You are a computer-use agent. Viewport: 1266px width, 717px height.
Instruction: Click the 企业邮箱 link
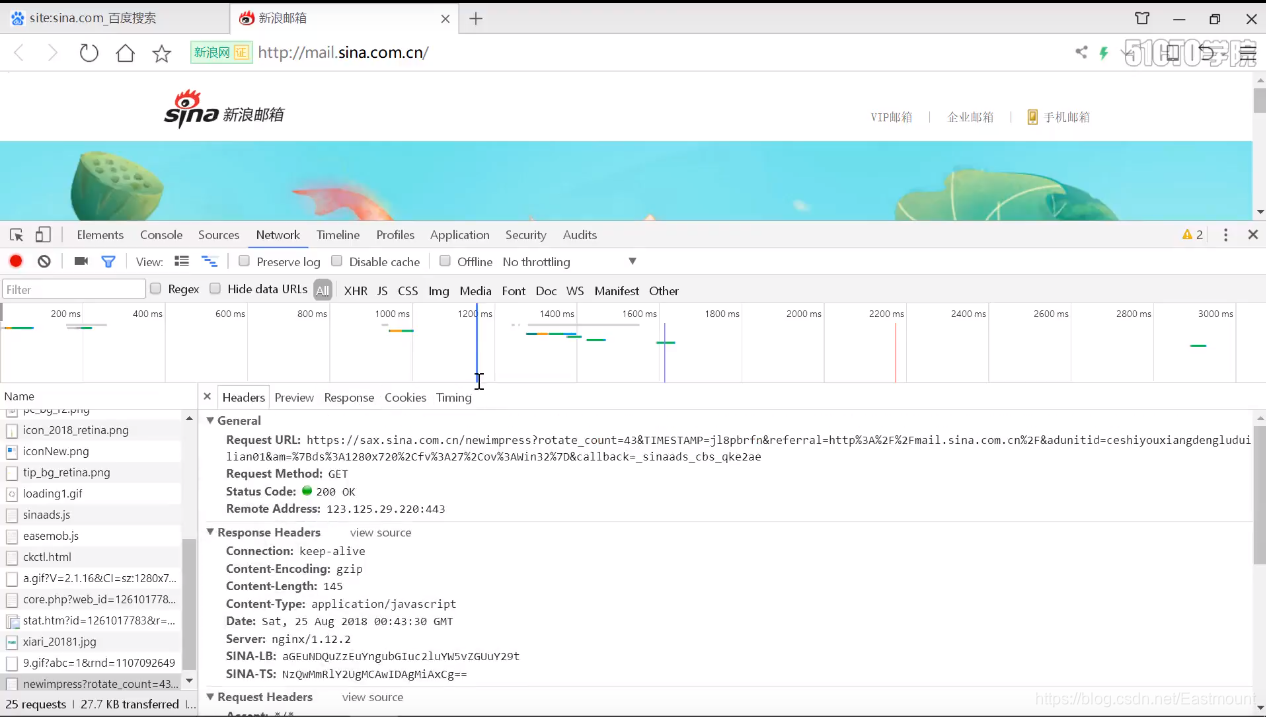(x=970, y=117)
